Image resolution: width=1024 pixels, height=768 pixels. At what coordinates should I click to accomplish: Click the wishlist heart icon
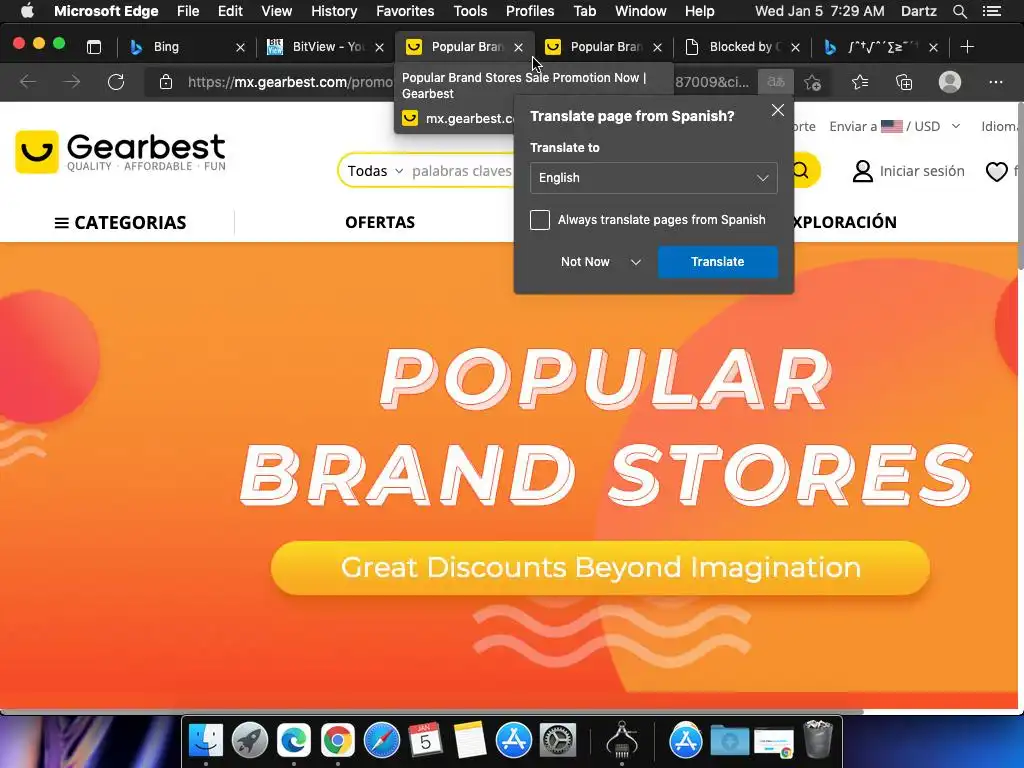[997, 172]
